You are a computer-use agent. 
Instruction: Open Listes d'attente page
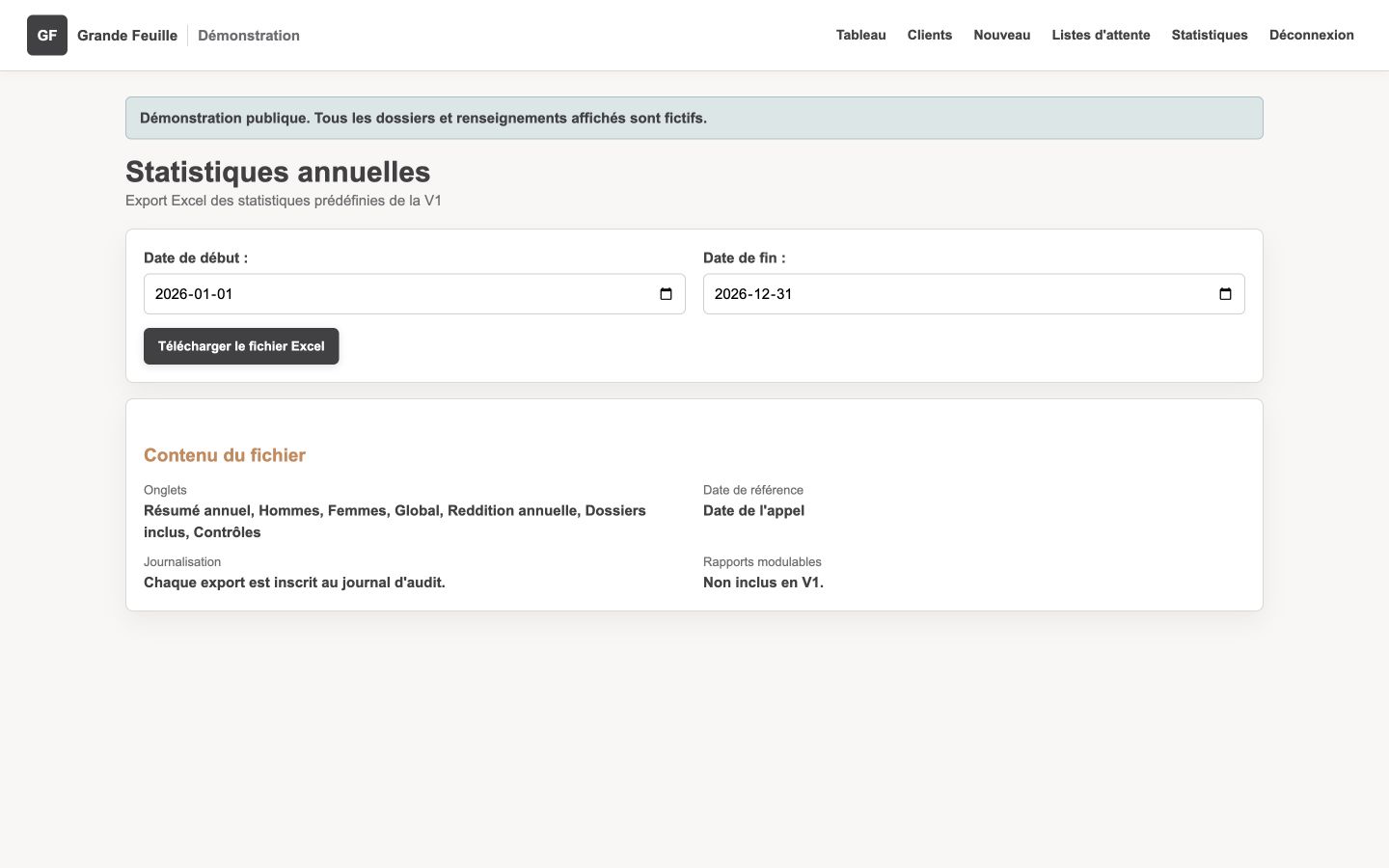pos(1101,35)
